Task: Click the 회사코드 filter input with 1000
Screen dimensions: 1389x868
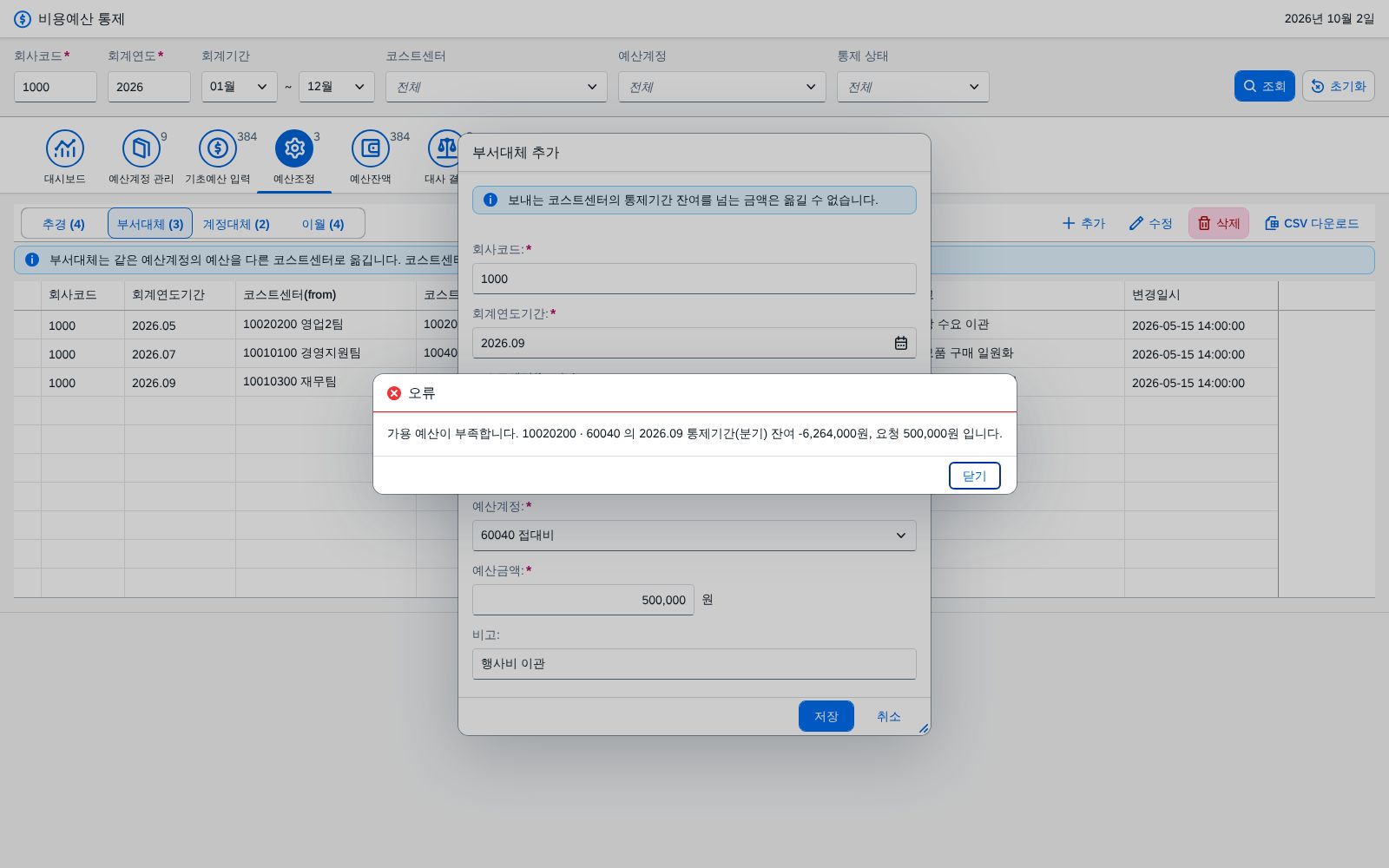Action: 56,87
